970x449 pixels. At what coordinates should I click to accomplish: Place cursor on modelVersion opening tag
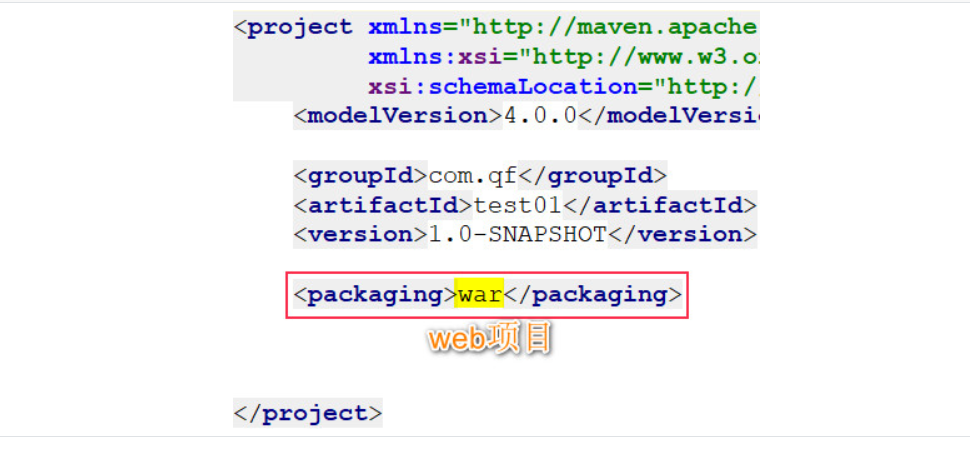pyautogui.click(x=399, y=116)
